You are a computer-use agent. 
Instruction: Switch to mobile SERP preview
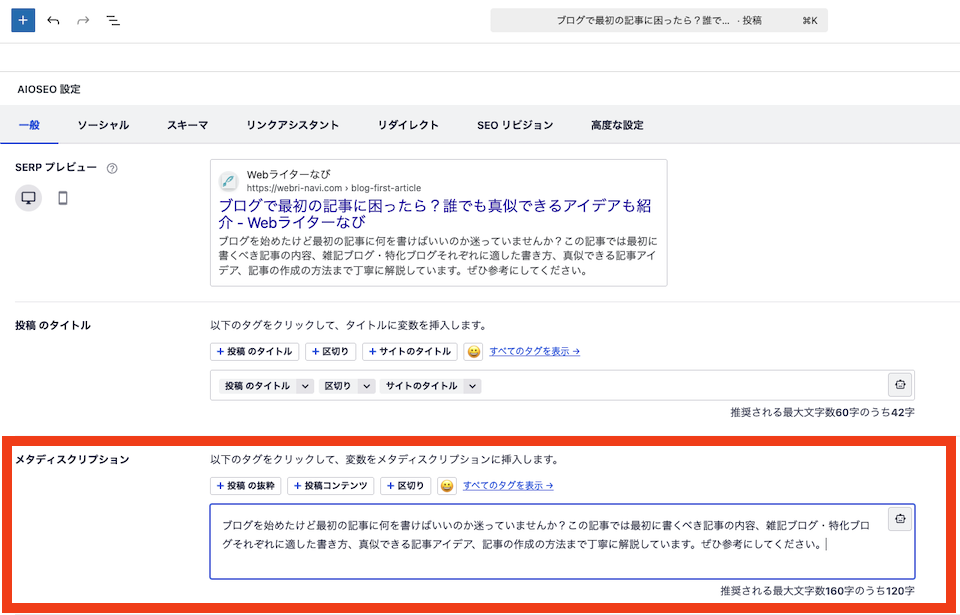(x=62, y=198)
